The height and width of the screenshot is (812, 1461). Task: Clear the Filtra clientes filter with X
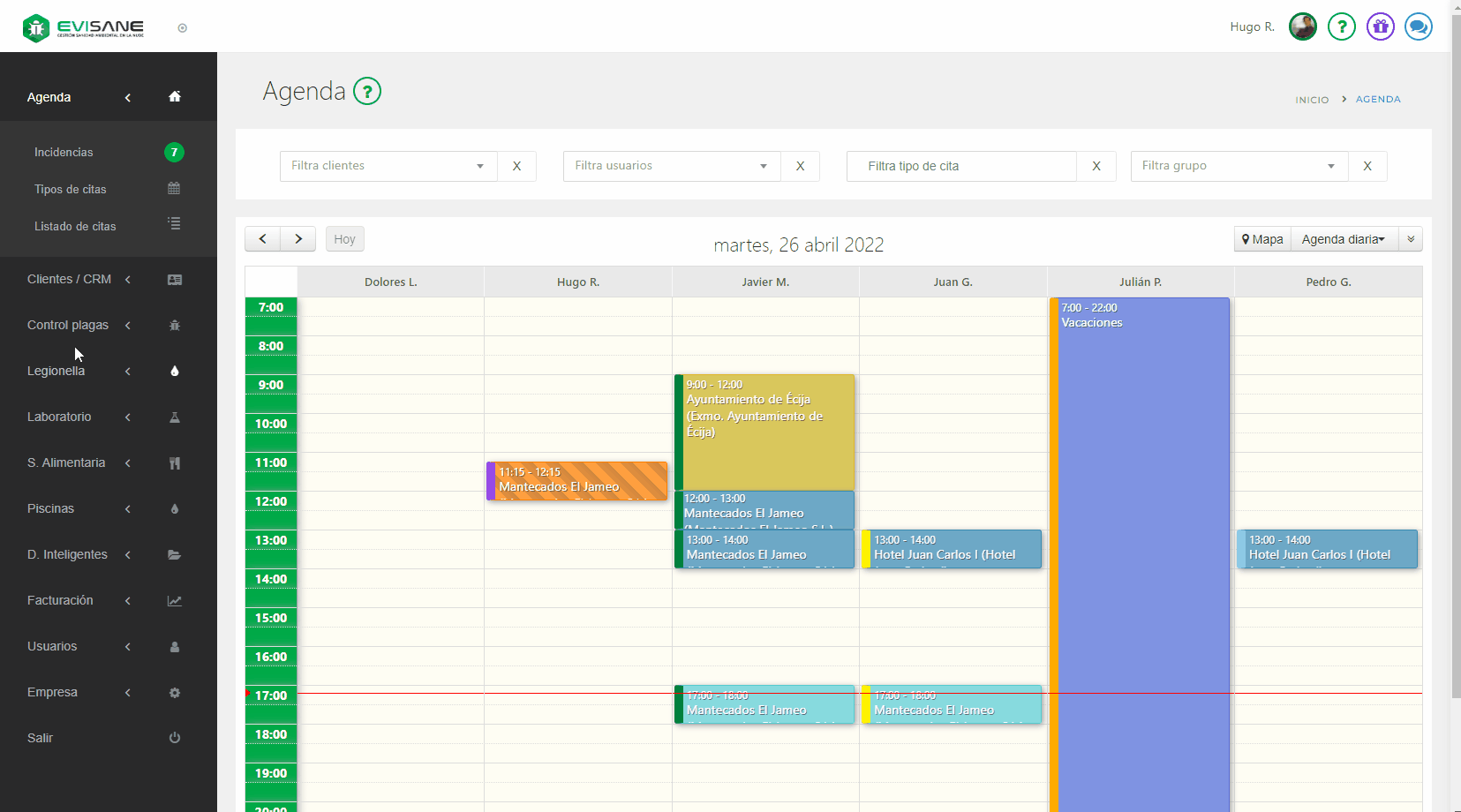[x=516, y=166]
